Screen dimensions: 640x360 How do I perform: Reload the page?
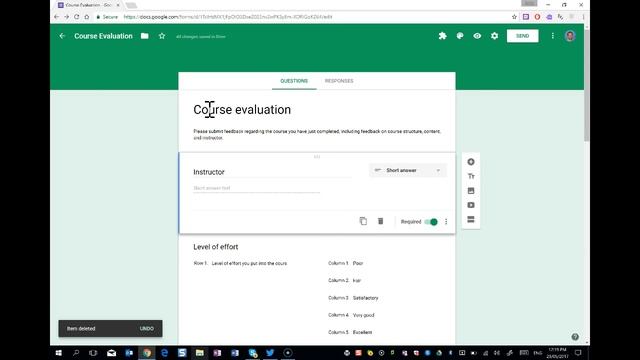[77, 17]
